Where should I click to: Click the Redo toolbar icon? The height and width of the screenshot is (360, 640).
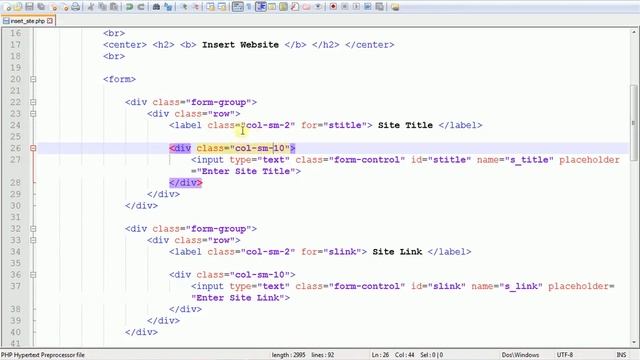click(140, 7)
